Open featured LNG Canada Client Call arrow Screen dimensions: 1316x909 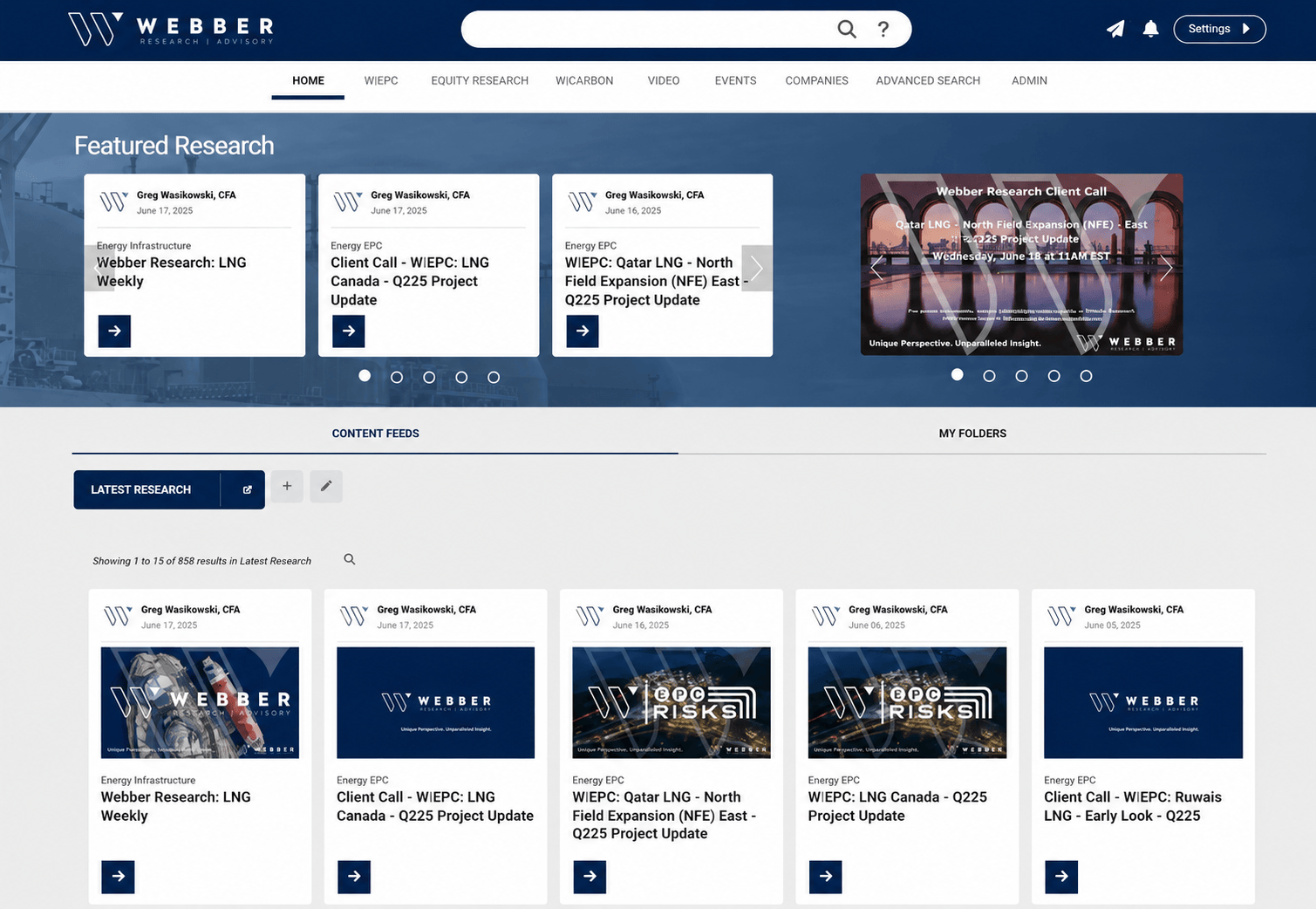pyautogui.click(x=348, y=331)
